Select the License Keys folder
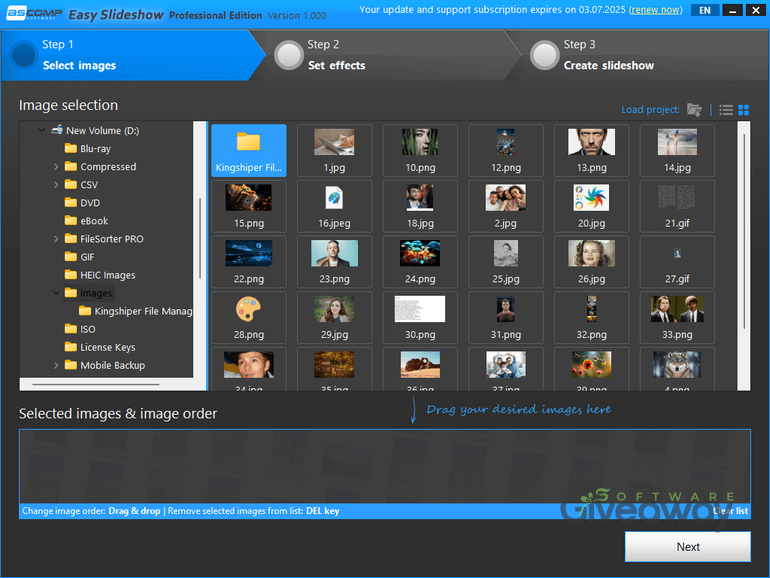 tap(100, 348)
